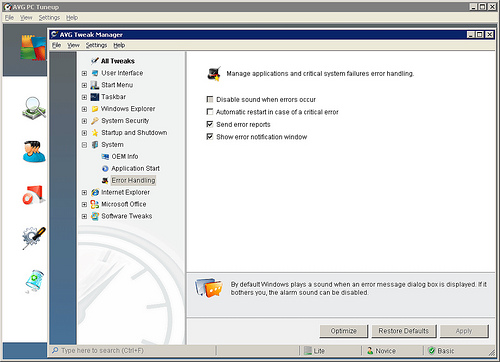Open View menu in Tweak Manager

pyautogui.click(x=73, y=45)
